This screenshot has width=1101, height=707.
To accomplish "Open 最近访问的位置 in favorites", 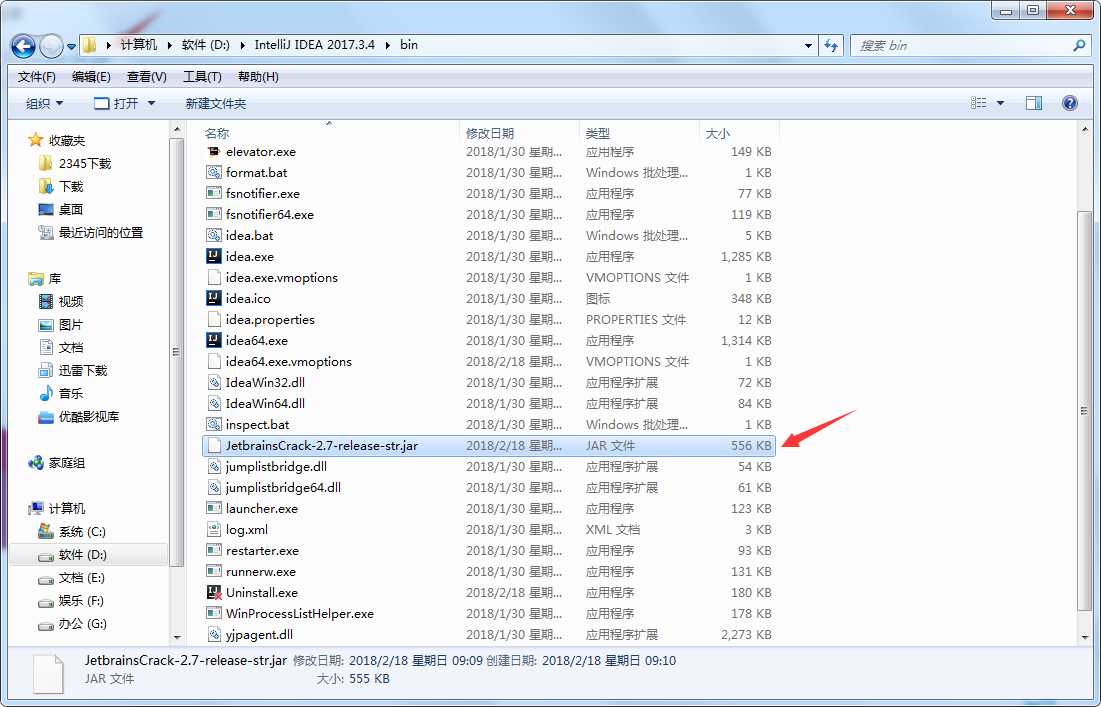I will coord(91,232).
